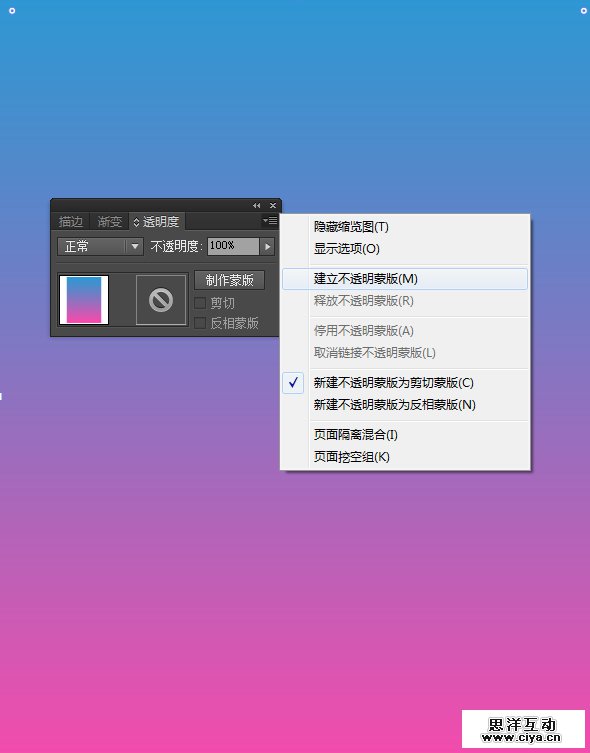Screen dimensions: 590x753
Task: Click the top-left anchor point of the rectangle
Action: point(12,11)
